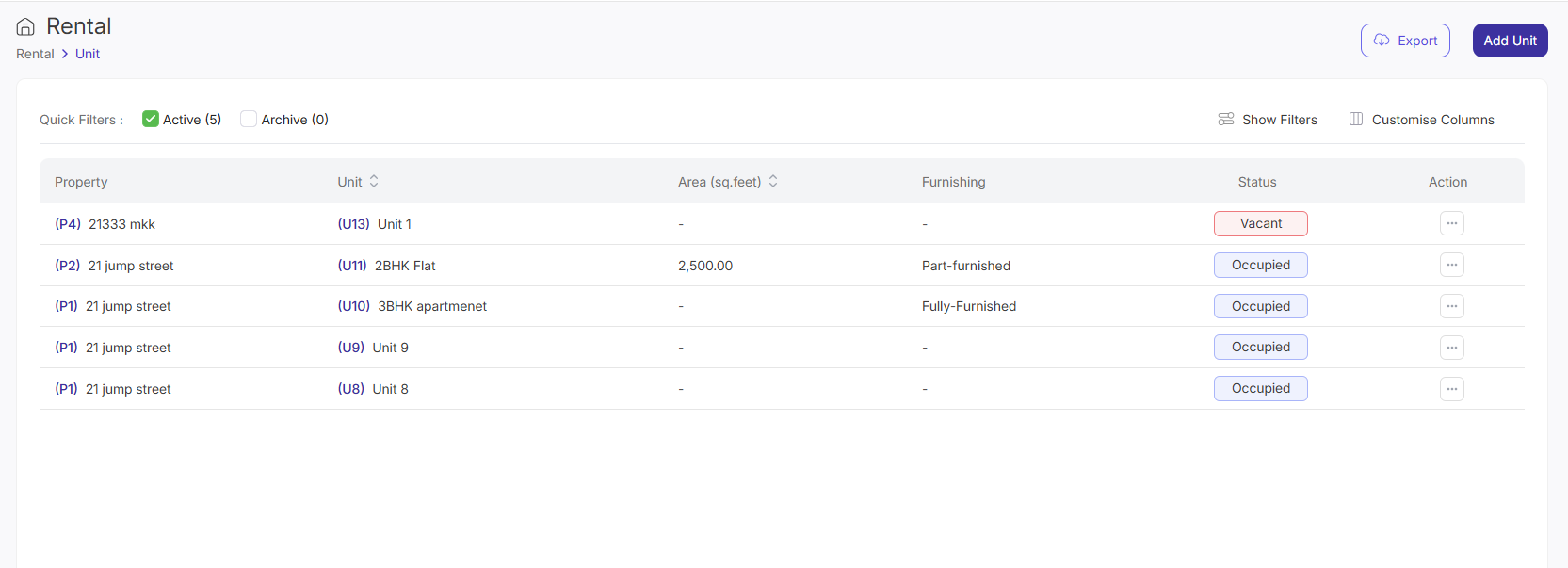
Task: Open actions menu for Unit 1 row
Action: (1451, 224)
